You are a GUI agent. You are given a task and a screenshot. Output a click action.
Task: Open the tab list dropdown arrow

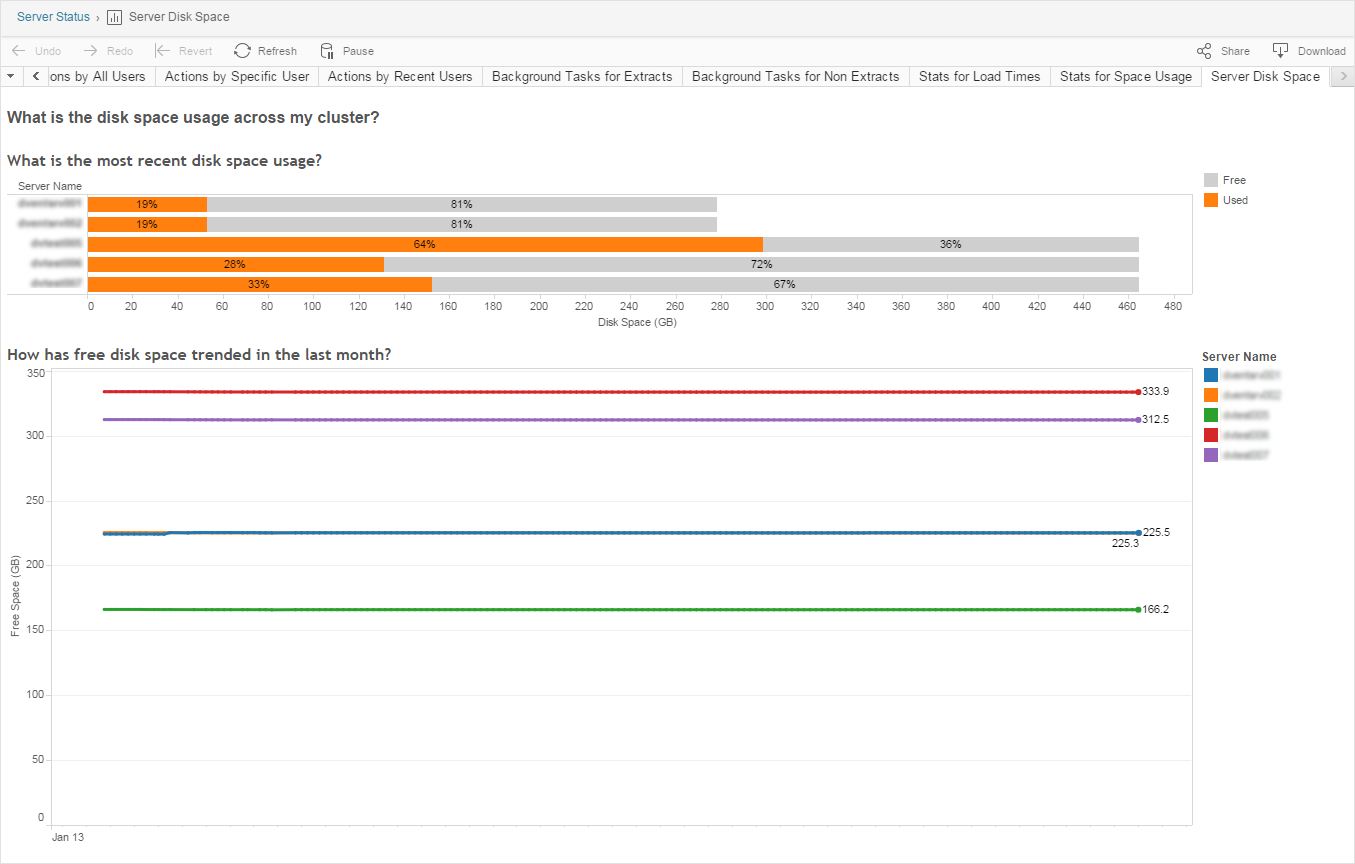pos(10,76)
